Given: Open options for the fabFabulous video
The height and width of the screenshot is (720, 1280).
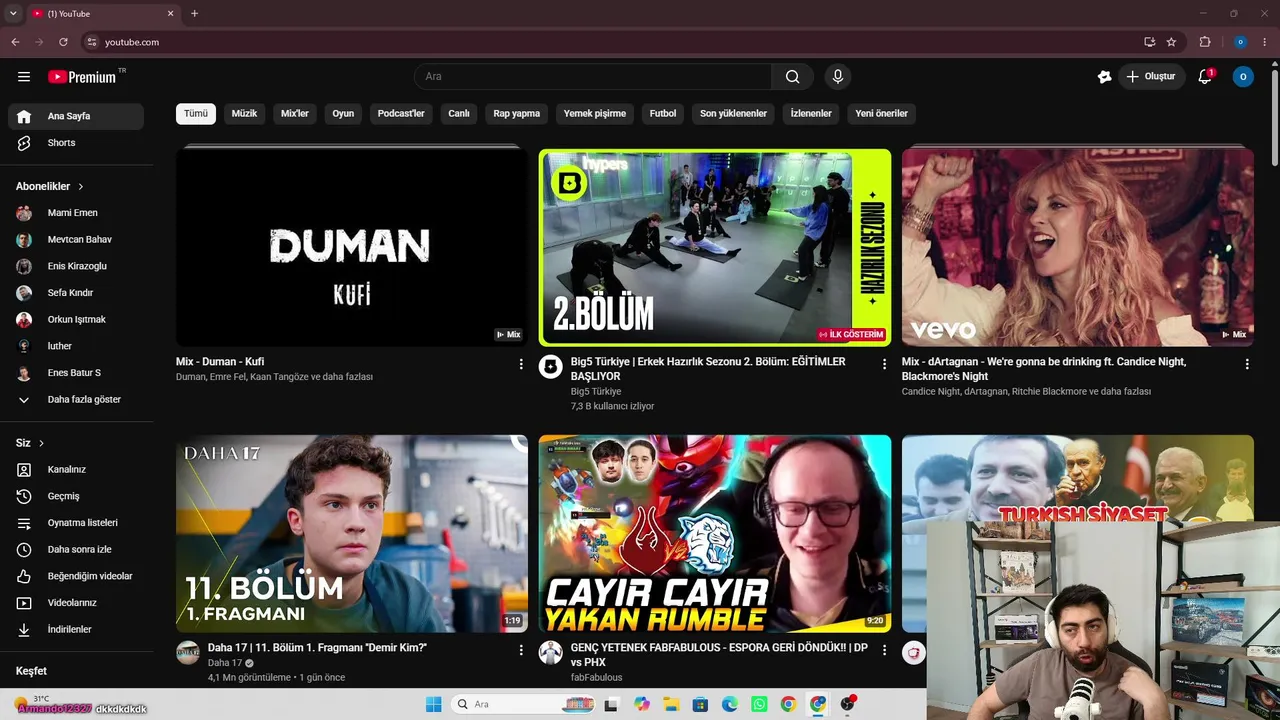Looking at the screenshot, I should pos(884,650).
